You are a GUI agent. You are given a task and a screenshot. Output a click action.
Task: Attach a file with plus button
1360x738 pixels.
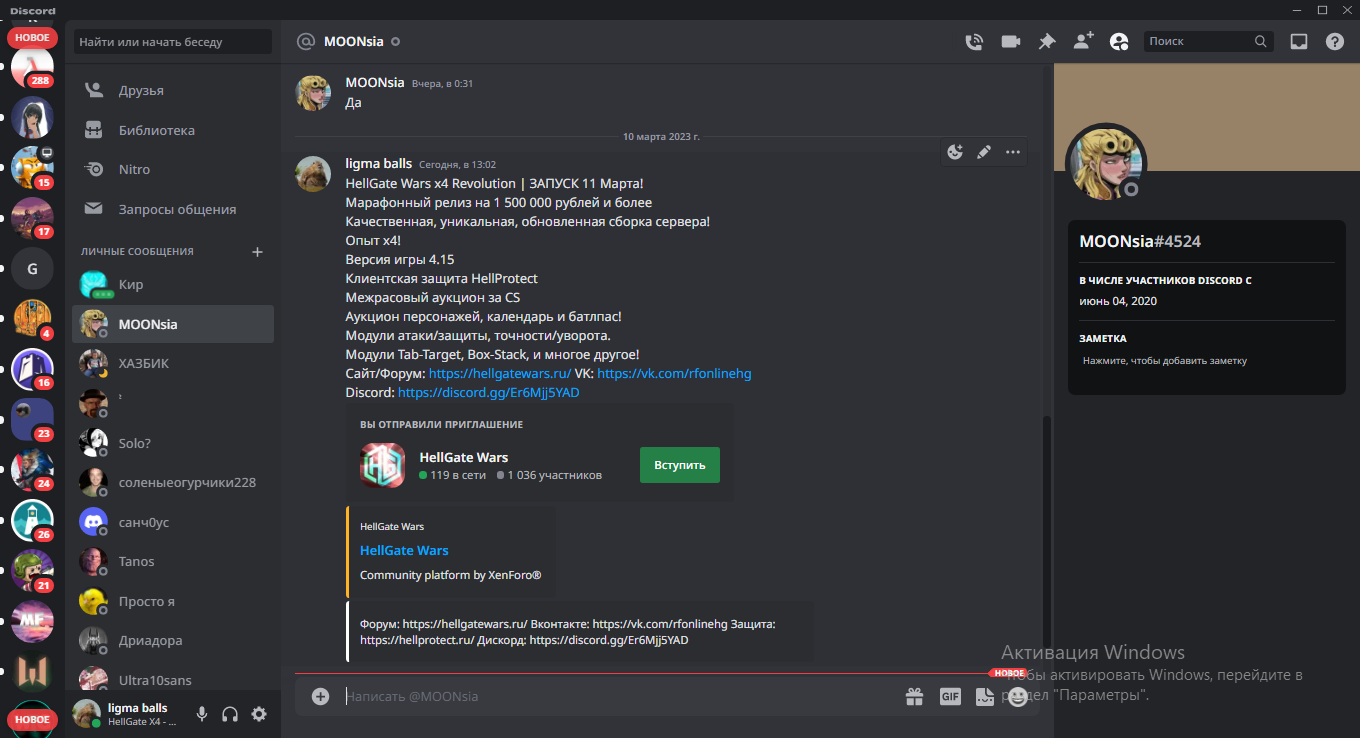(x=320, y=696)
